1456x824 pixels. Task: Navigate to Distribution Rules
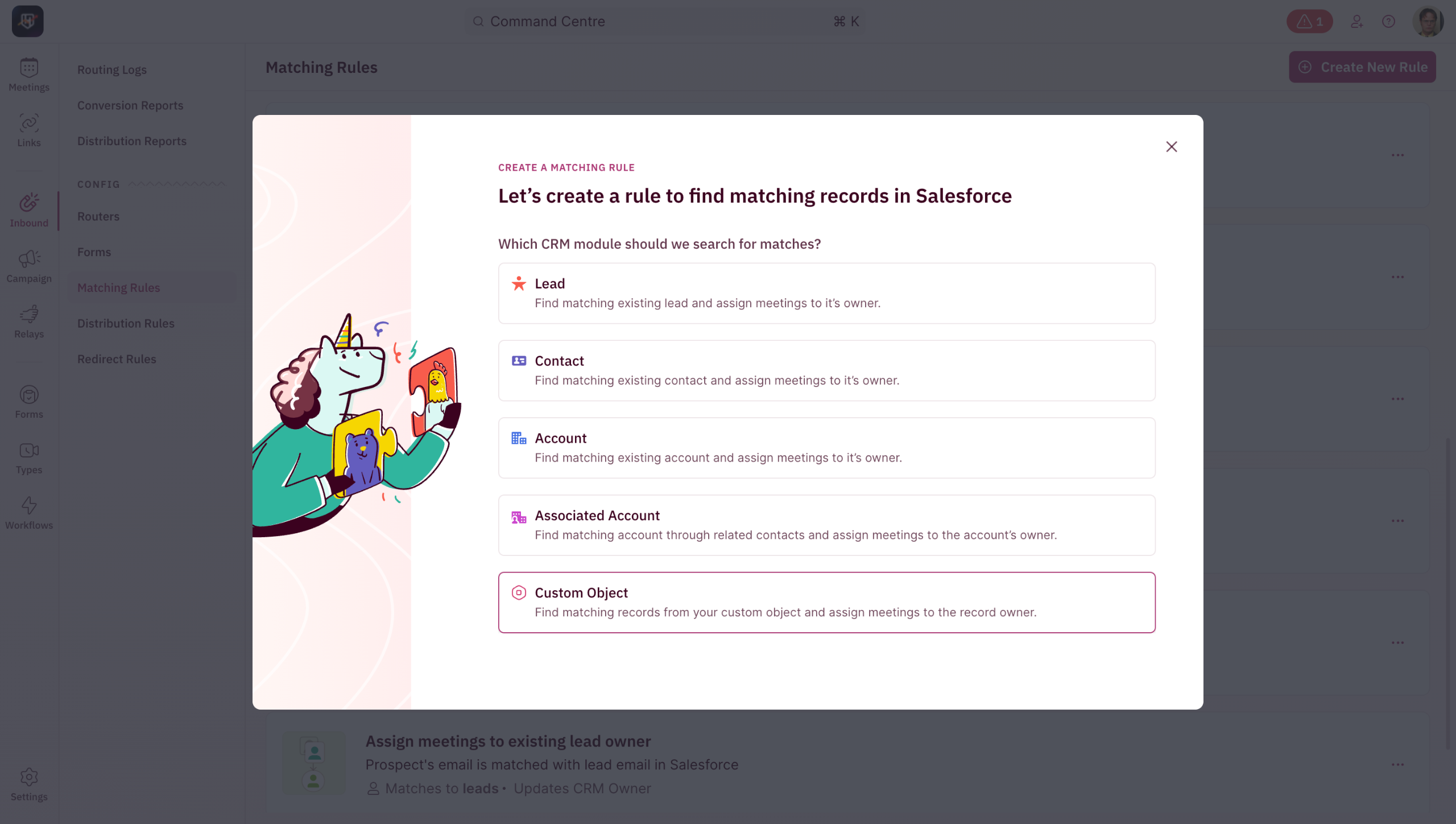[126, 323]
